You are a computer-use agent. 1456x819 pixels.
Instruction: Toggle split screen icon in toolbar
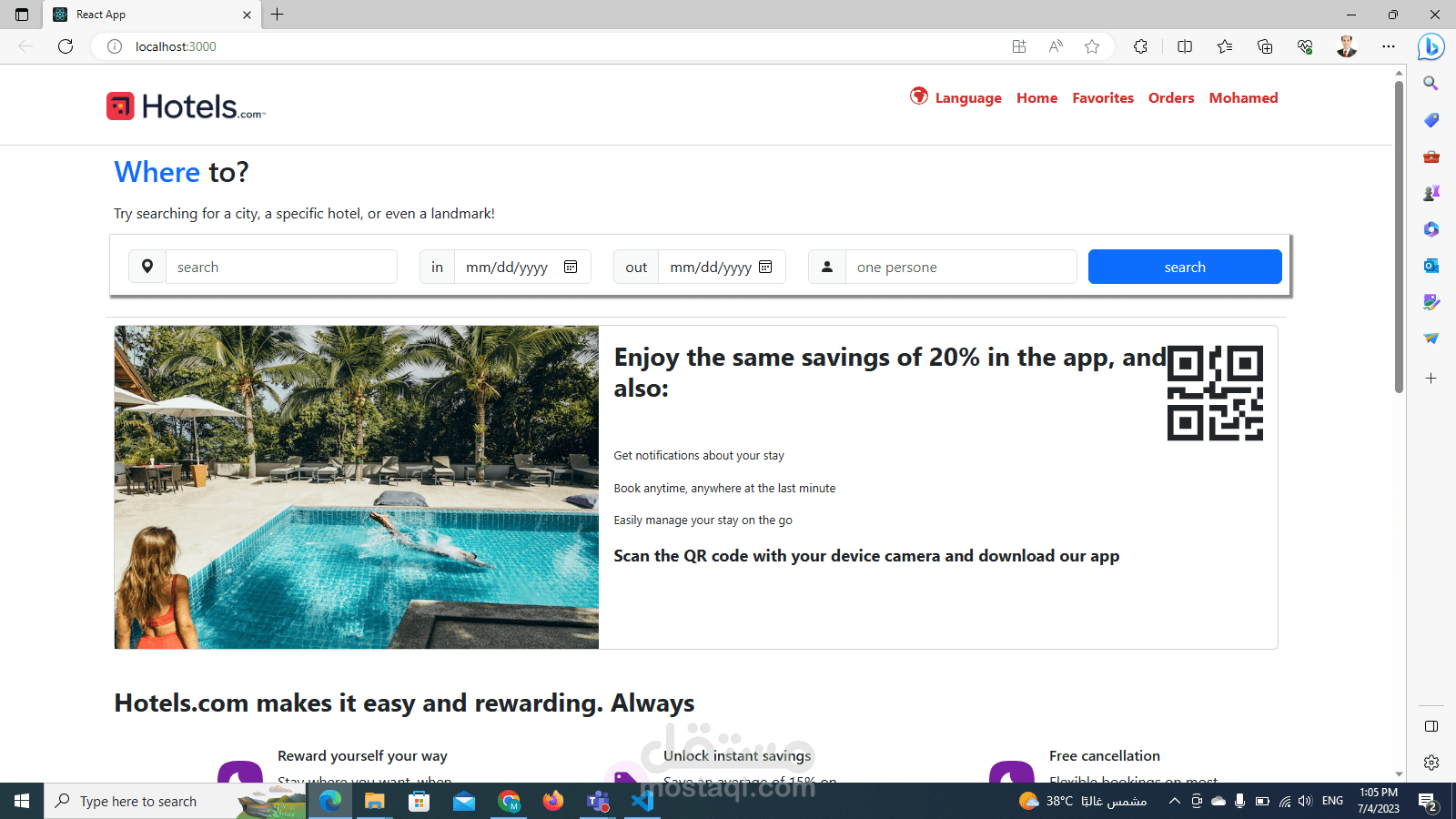point(1185,46)
